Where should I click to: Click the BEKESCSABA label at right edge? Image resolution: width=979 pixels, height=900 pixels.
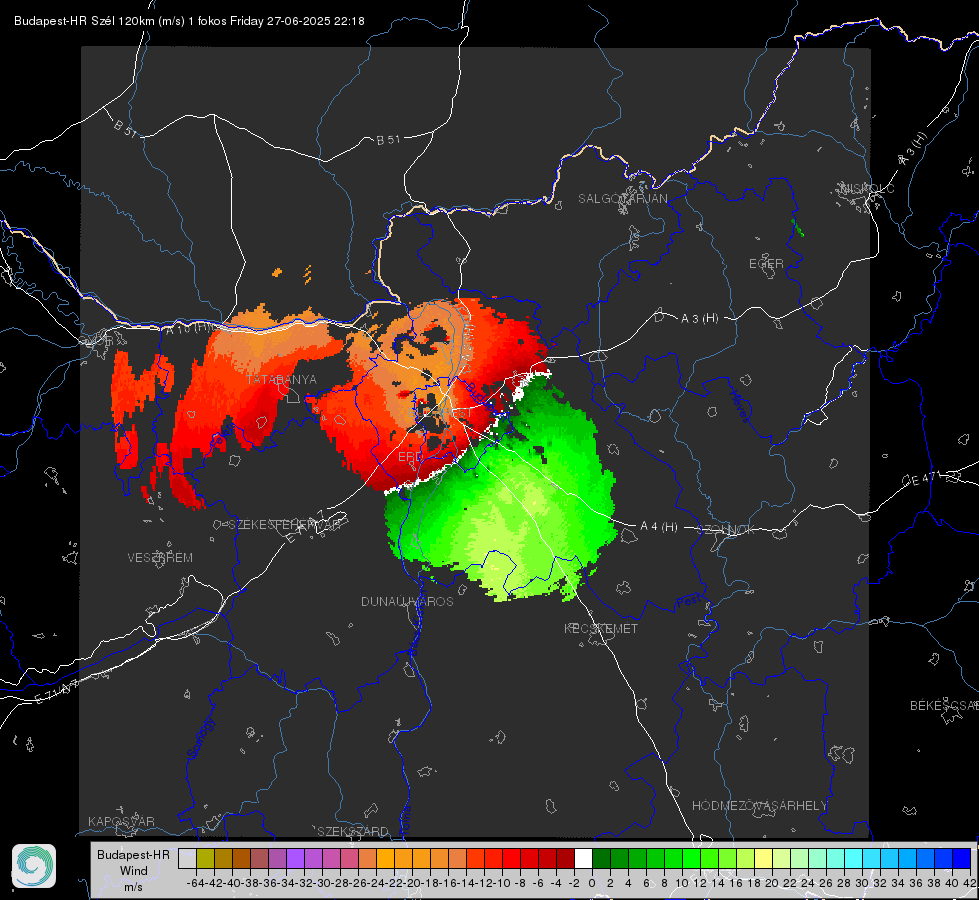click(x=944, y=705)
